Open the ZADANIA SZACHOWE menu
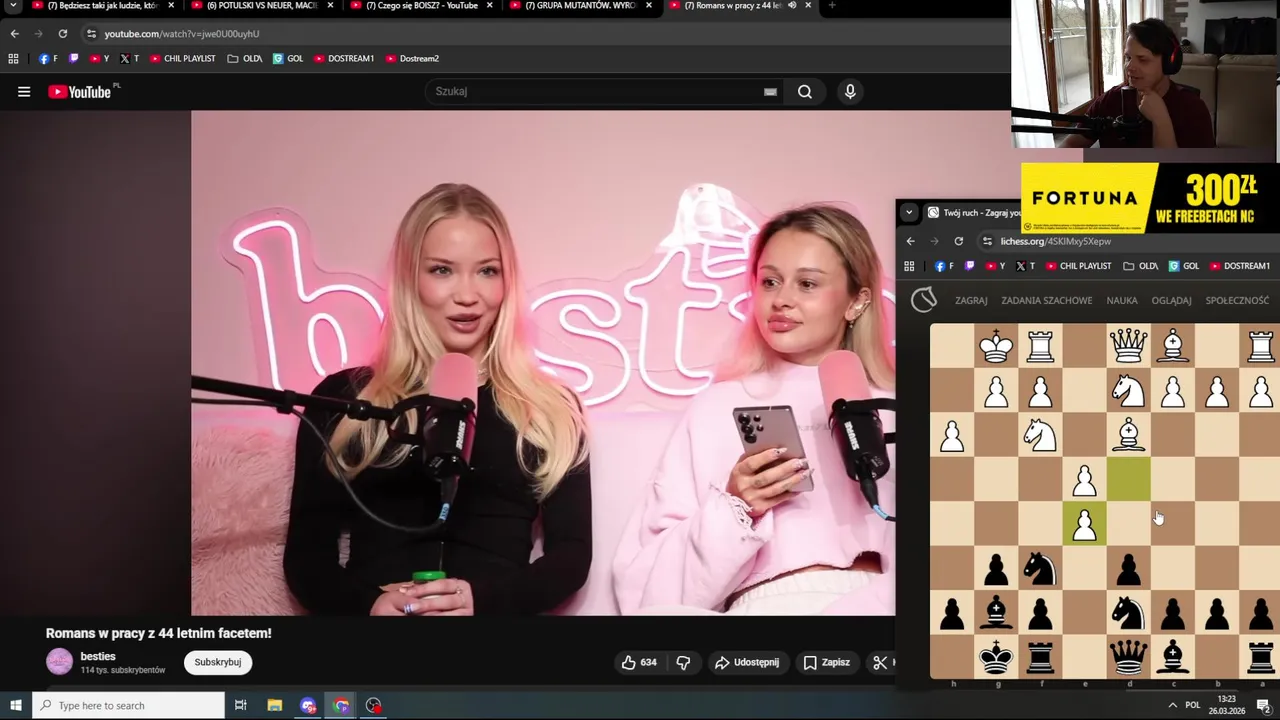1280x720 pixels. coord(1047,300)
